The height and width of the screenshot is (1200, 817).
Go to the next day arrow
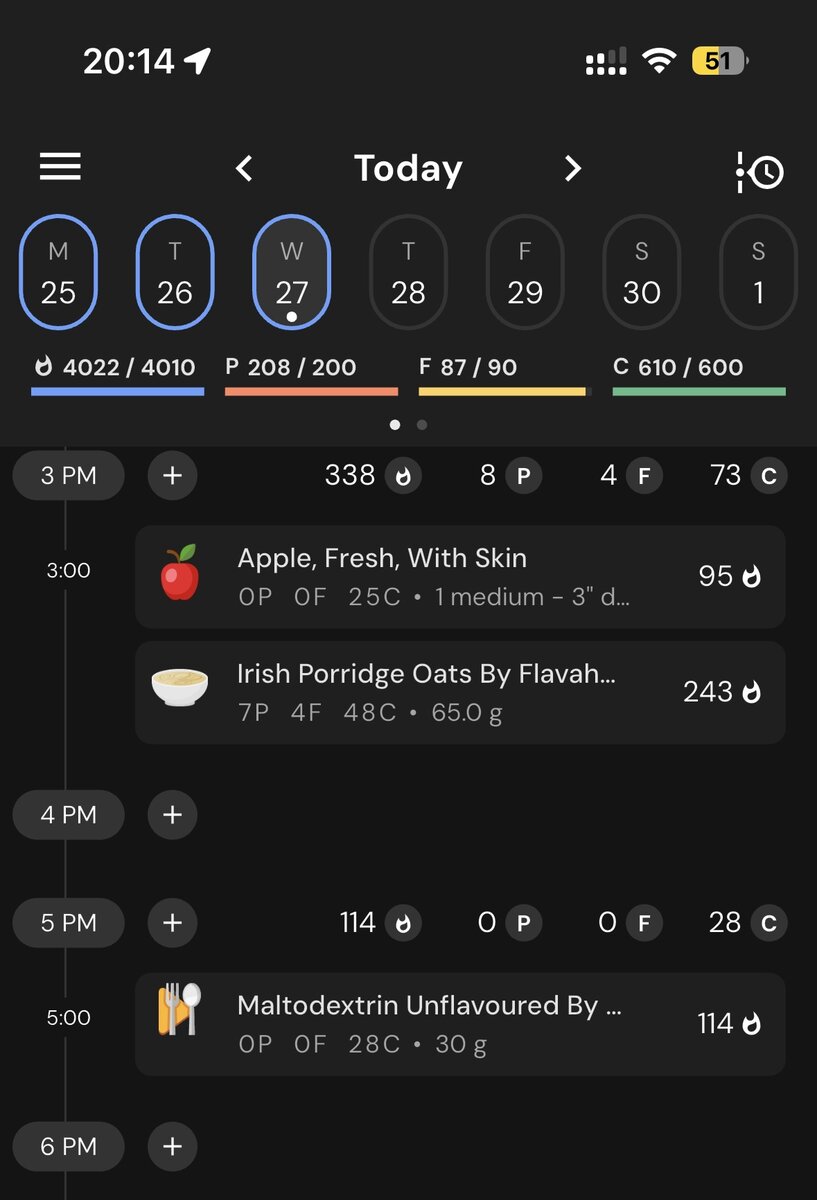tap(572, 168)
